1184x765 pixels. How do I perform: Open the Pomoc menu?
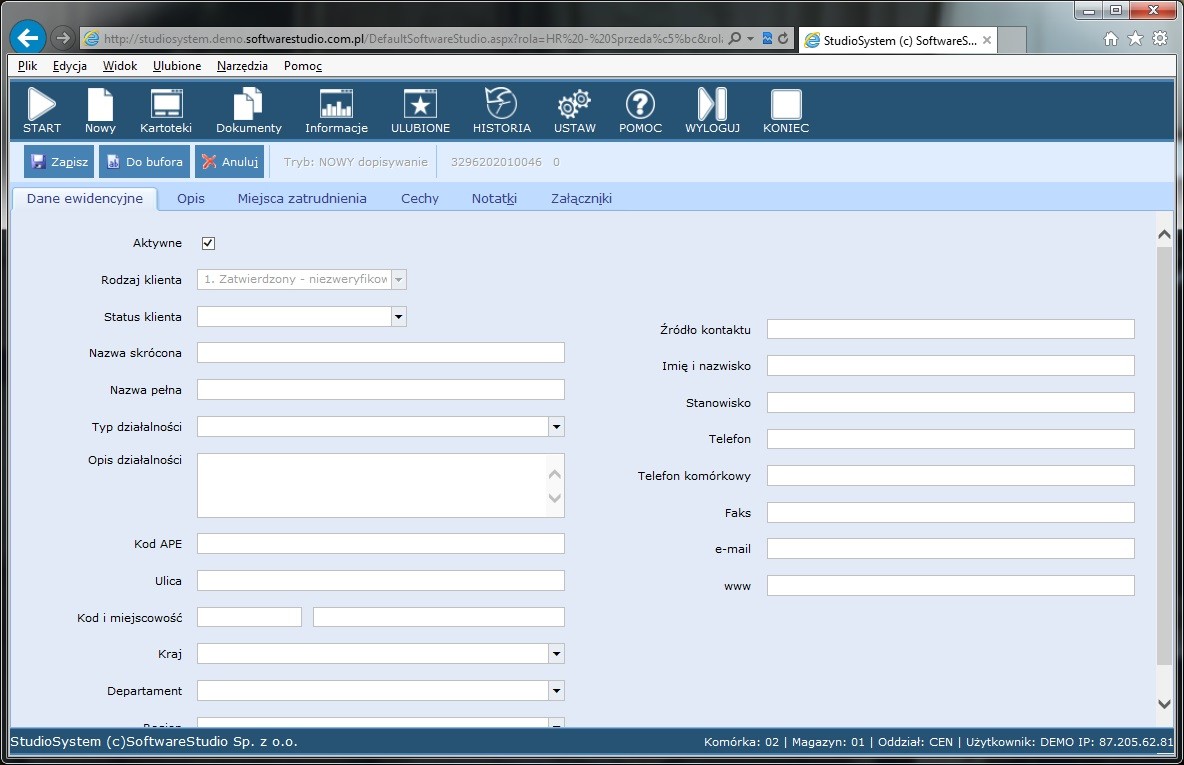pyautogui.click(x=303, y=66)
